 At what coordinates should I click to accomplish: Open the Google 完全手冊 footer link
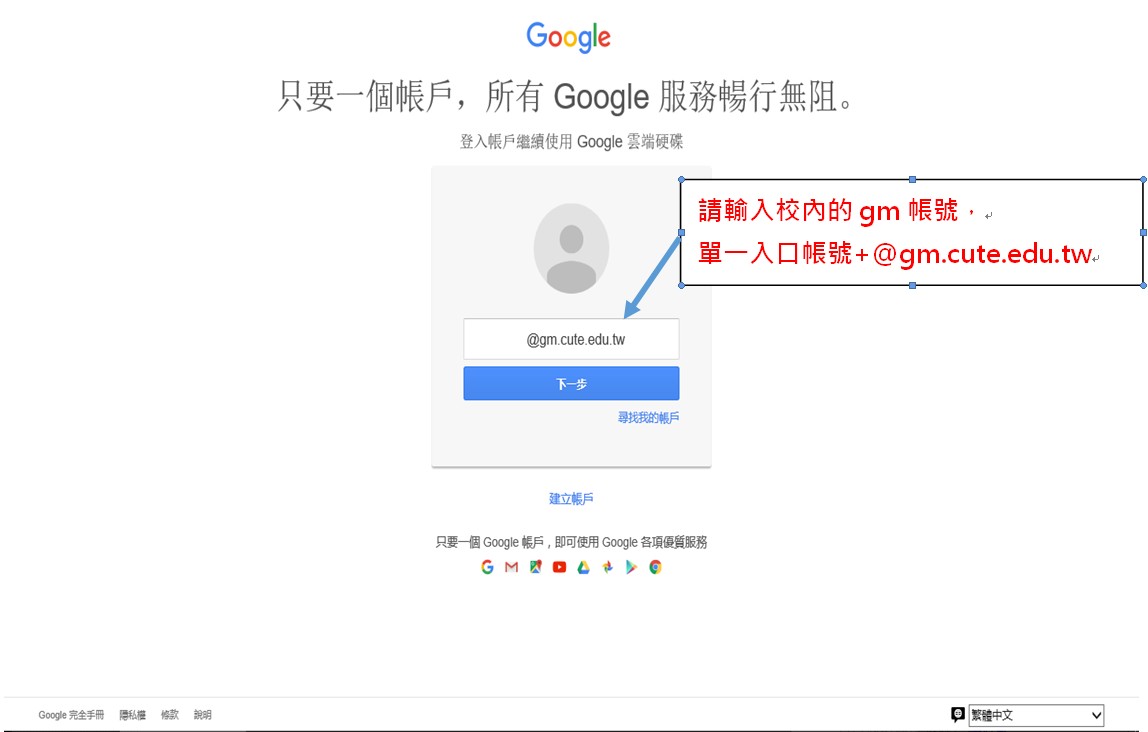coord(71,714)
